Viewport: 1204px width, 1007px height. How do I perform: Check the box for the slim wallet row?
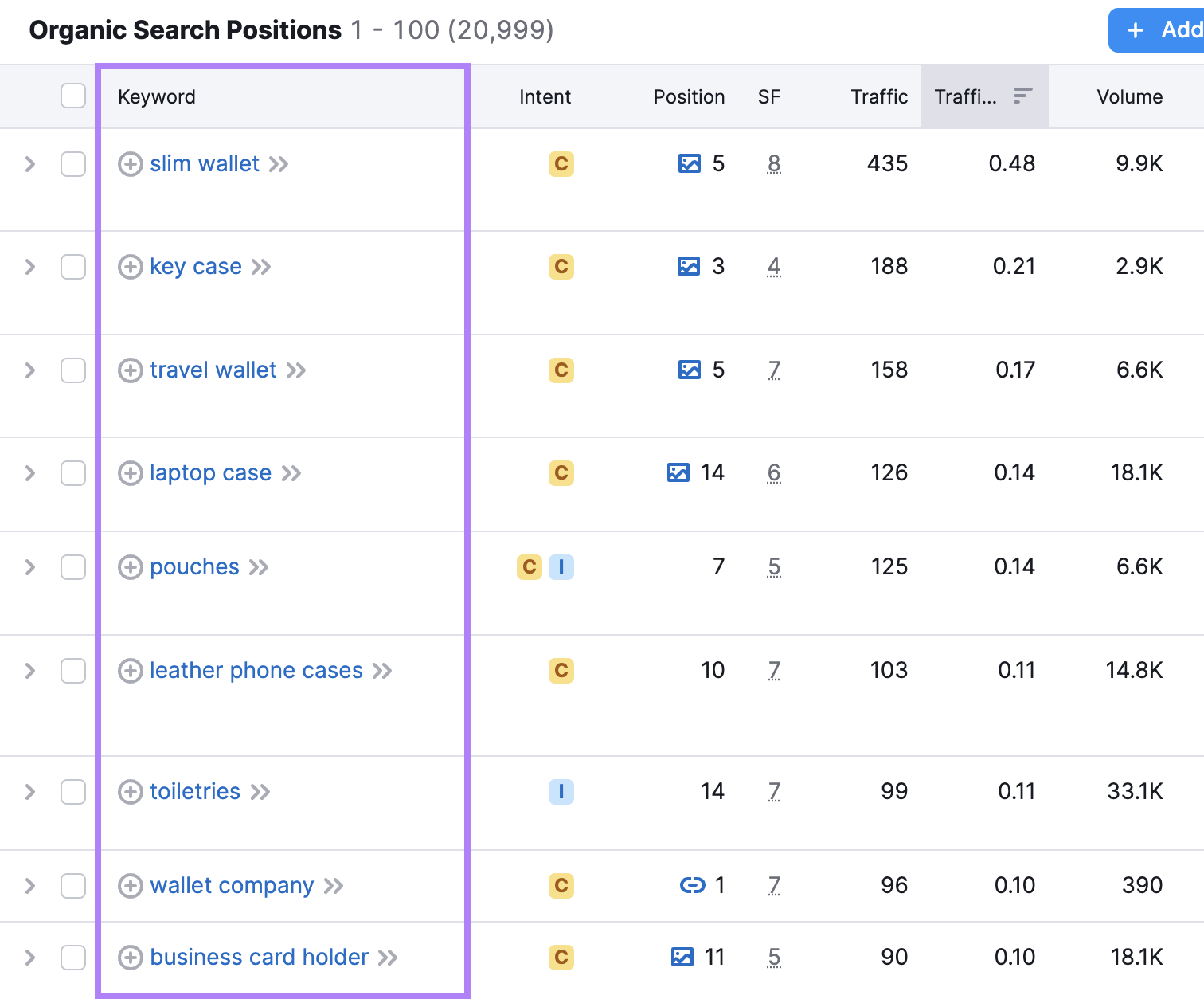pyautogui.click(x=73, y=164)
